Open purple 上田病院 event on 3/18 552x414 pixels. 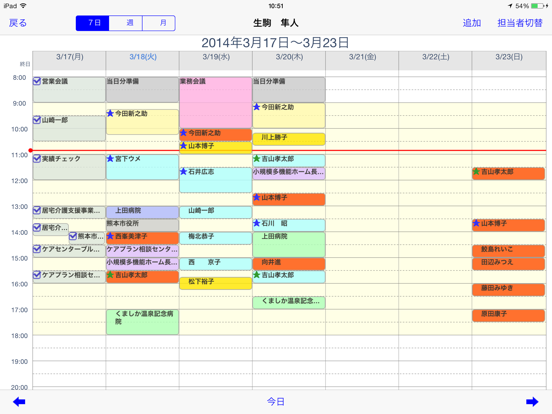click(143, 212)
